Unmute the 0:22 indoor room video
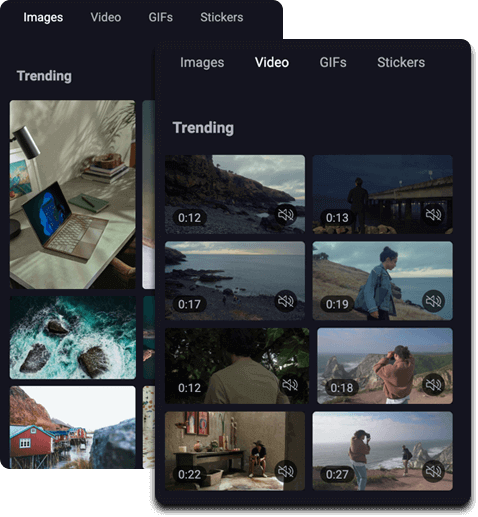478x517 pixels. 286,471
